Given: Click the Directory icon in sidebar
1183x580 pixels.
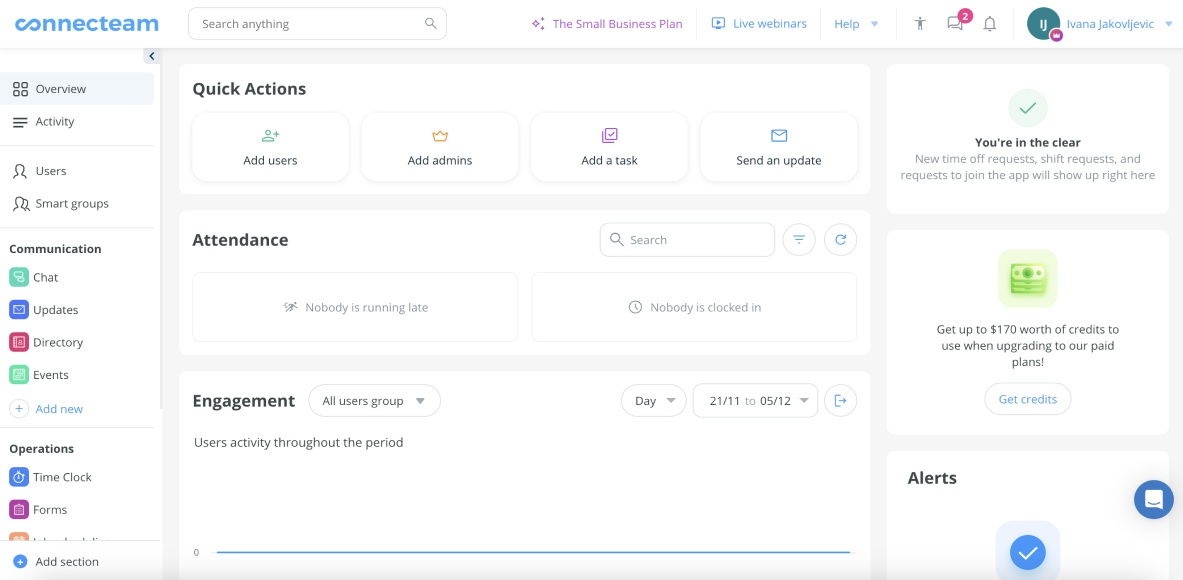Looking at the screenshot, I should (19, 342).
